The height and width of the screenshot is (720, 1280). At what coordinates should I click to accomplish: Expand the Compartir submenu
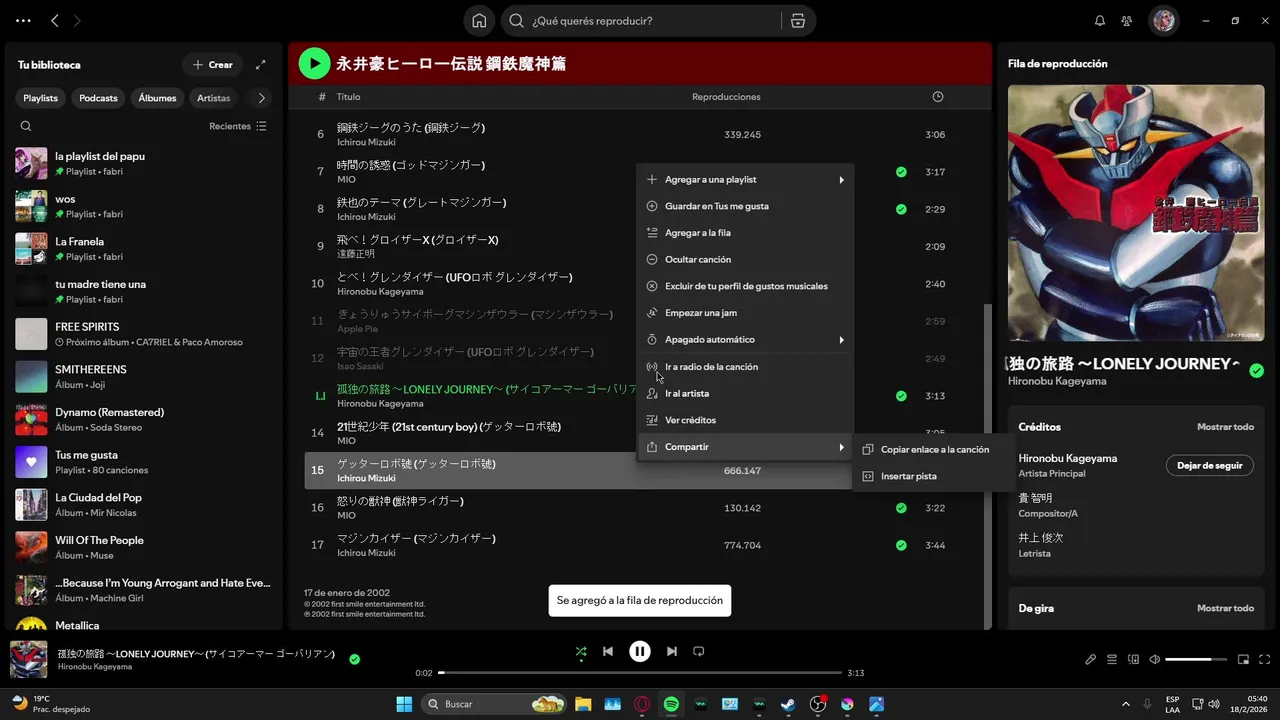point(746,447)
